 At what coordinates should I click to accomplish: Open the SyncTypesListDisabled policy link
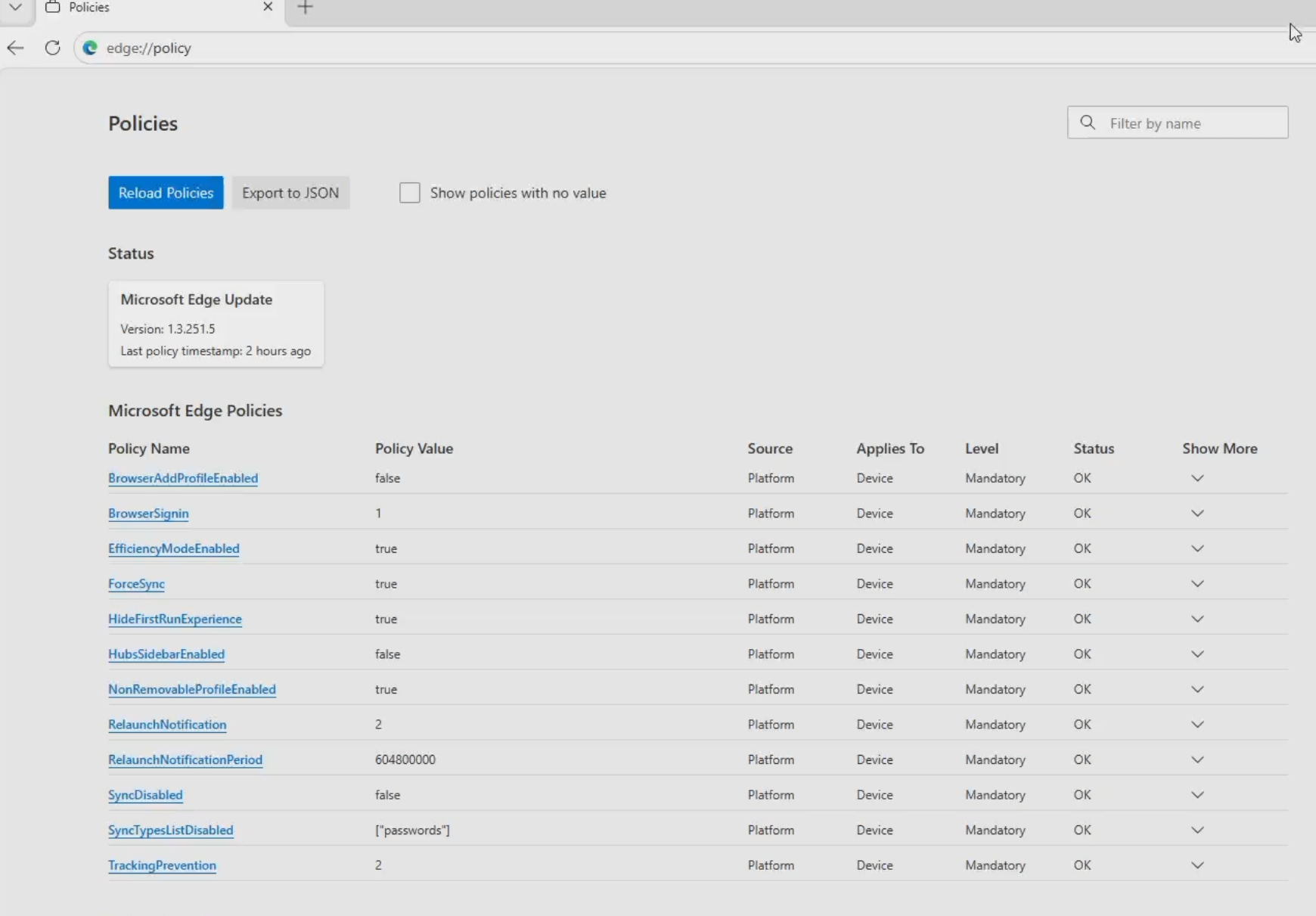(171, 830)
